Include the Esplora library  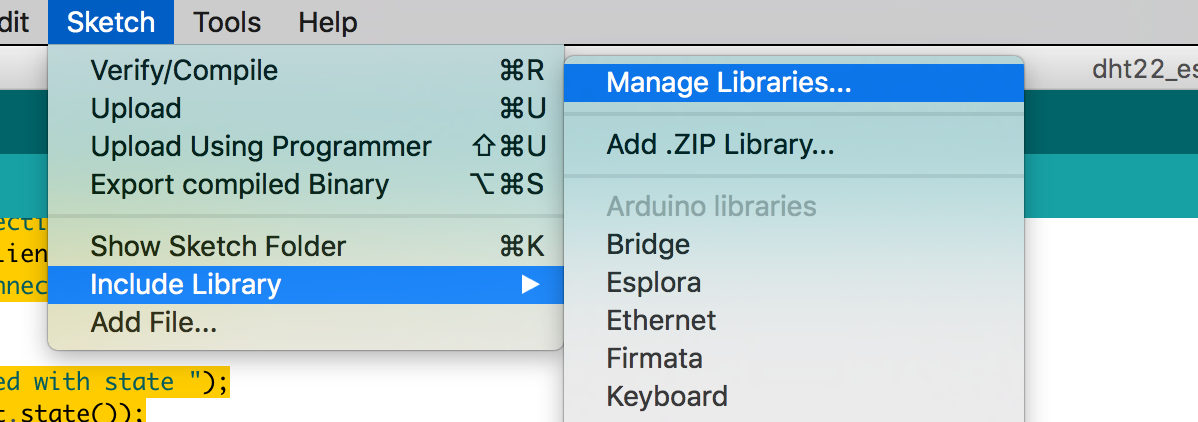pos(653,282)
